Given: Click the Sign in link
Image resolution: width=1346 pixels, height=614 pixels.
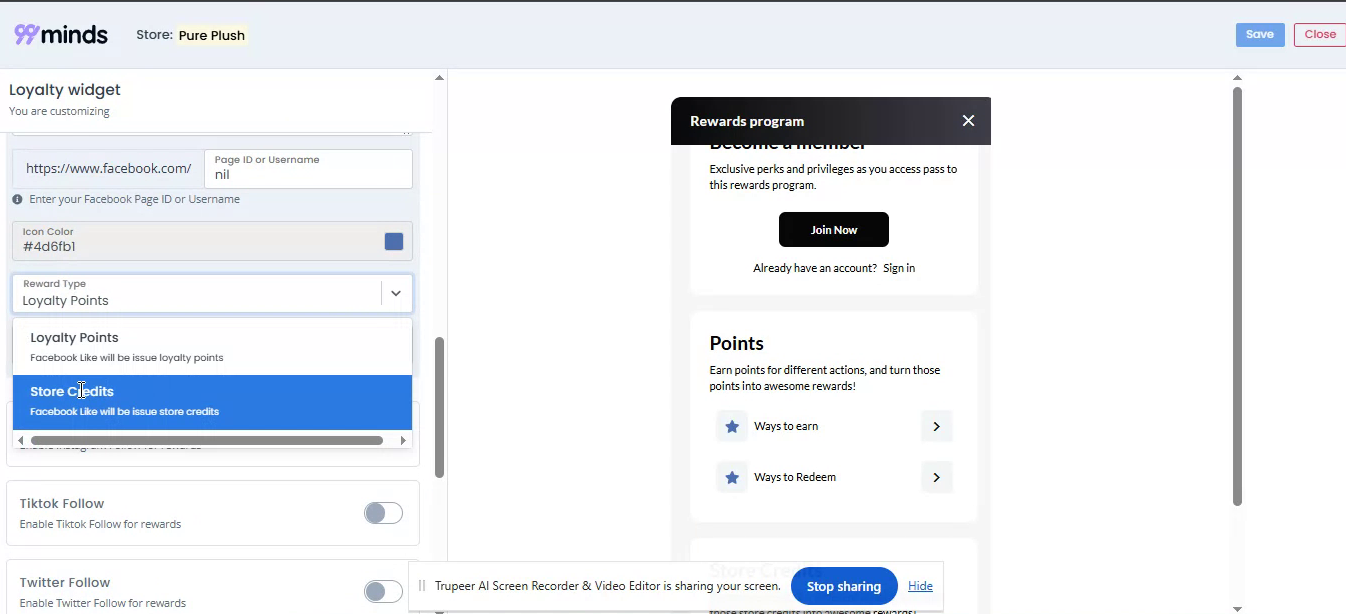Looking at the screenshot, I should point(899,268).
